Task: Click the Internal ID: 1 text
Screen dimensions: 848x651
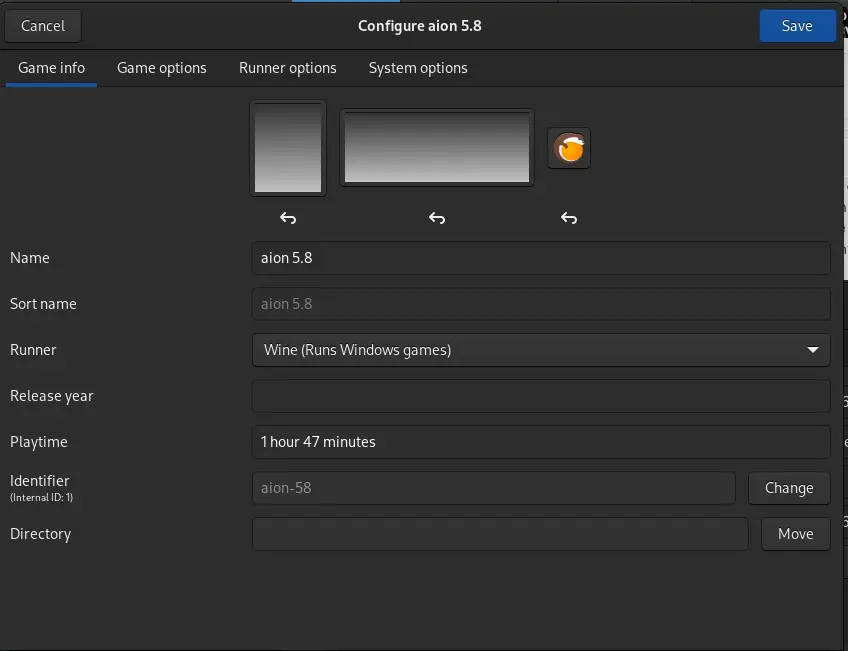Action: point(41,497)
